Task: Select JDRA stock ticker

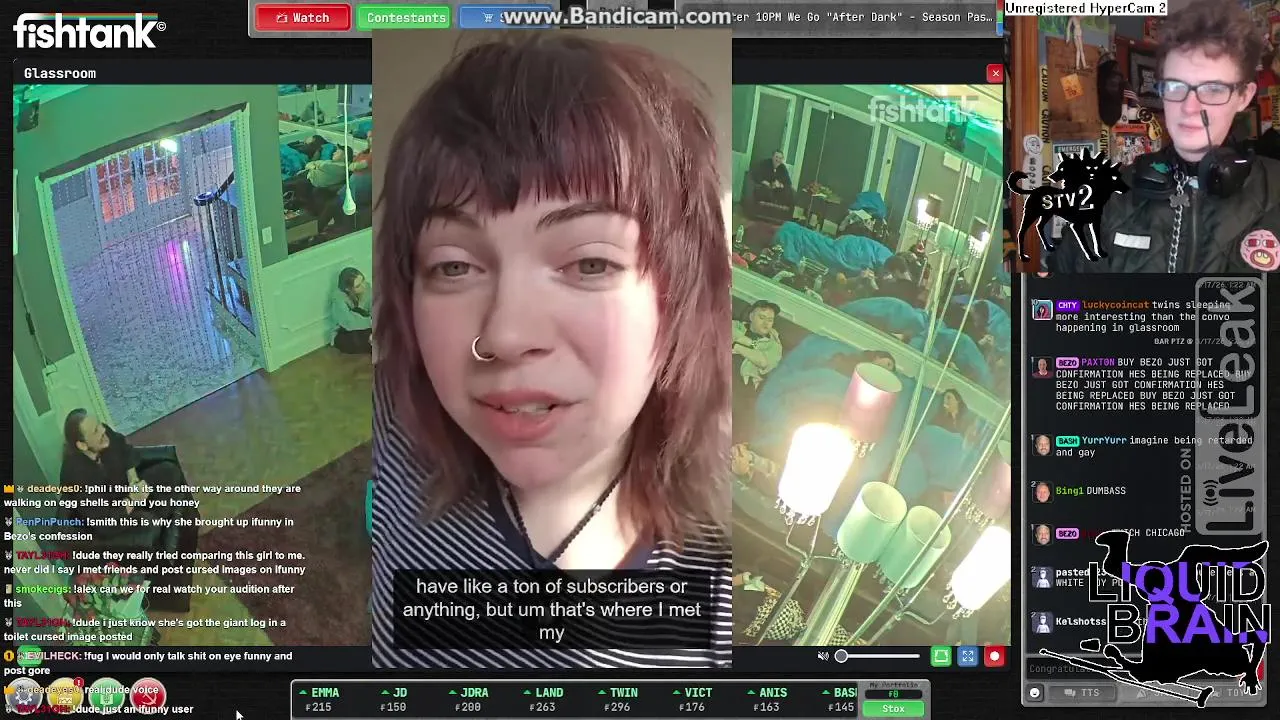Action: pos(467,700)
